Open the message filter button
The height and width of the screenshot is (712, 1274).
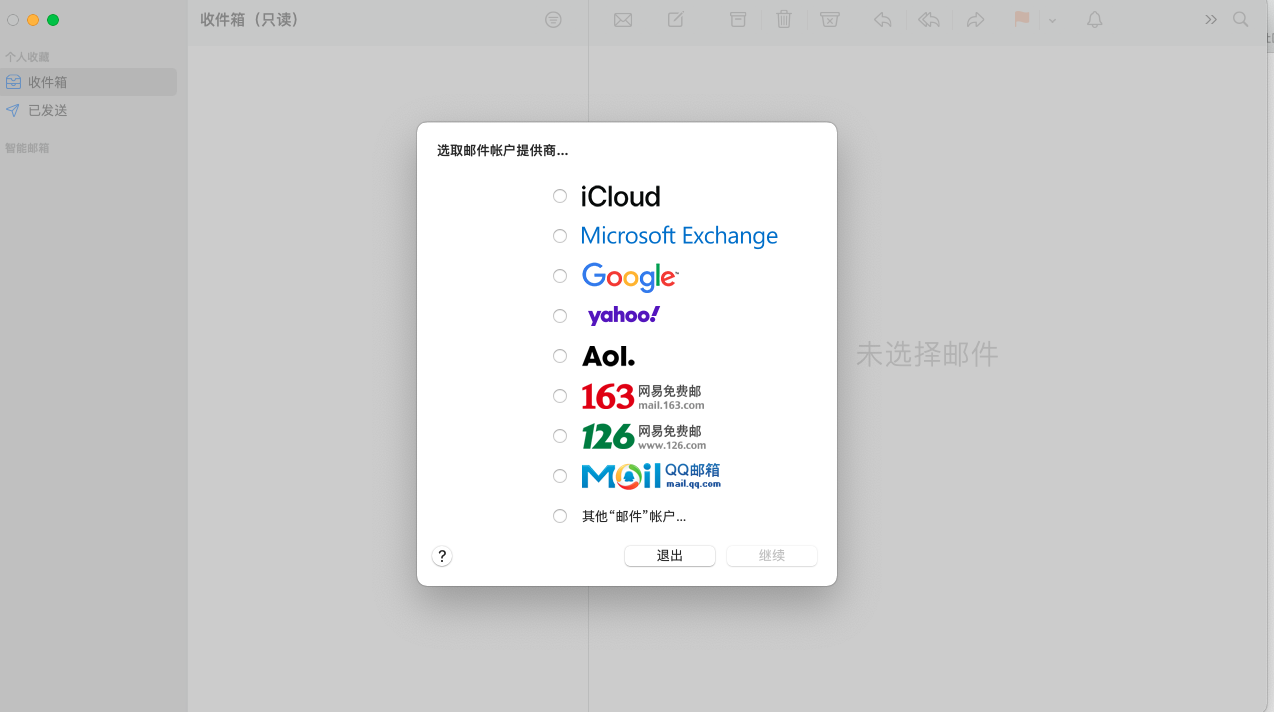tap(553, 20)
